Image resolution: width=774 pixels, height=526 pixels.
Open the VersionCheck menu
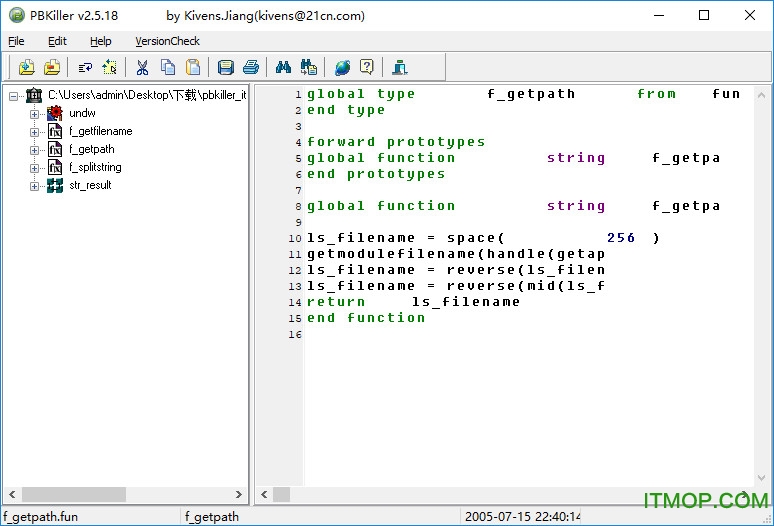(x=167, y=41)
